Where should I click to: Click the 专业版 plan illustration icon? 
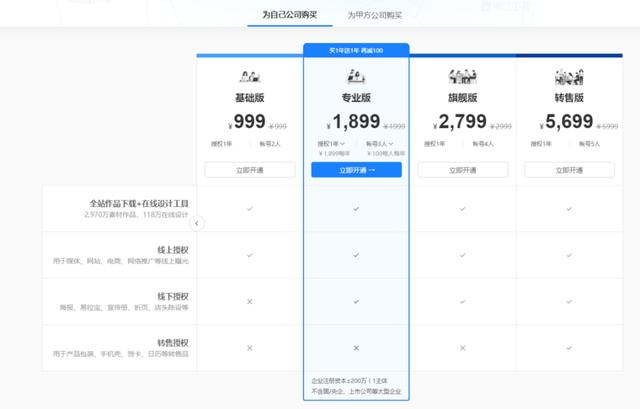[x=356, y=77]
